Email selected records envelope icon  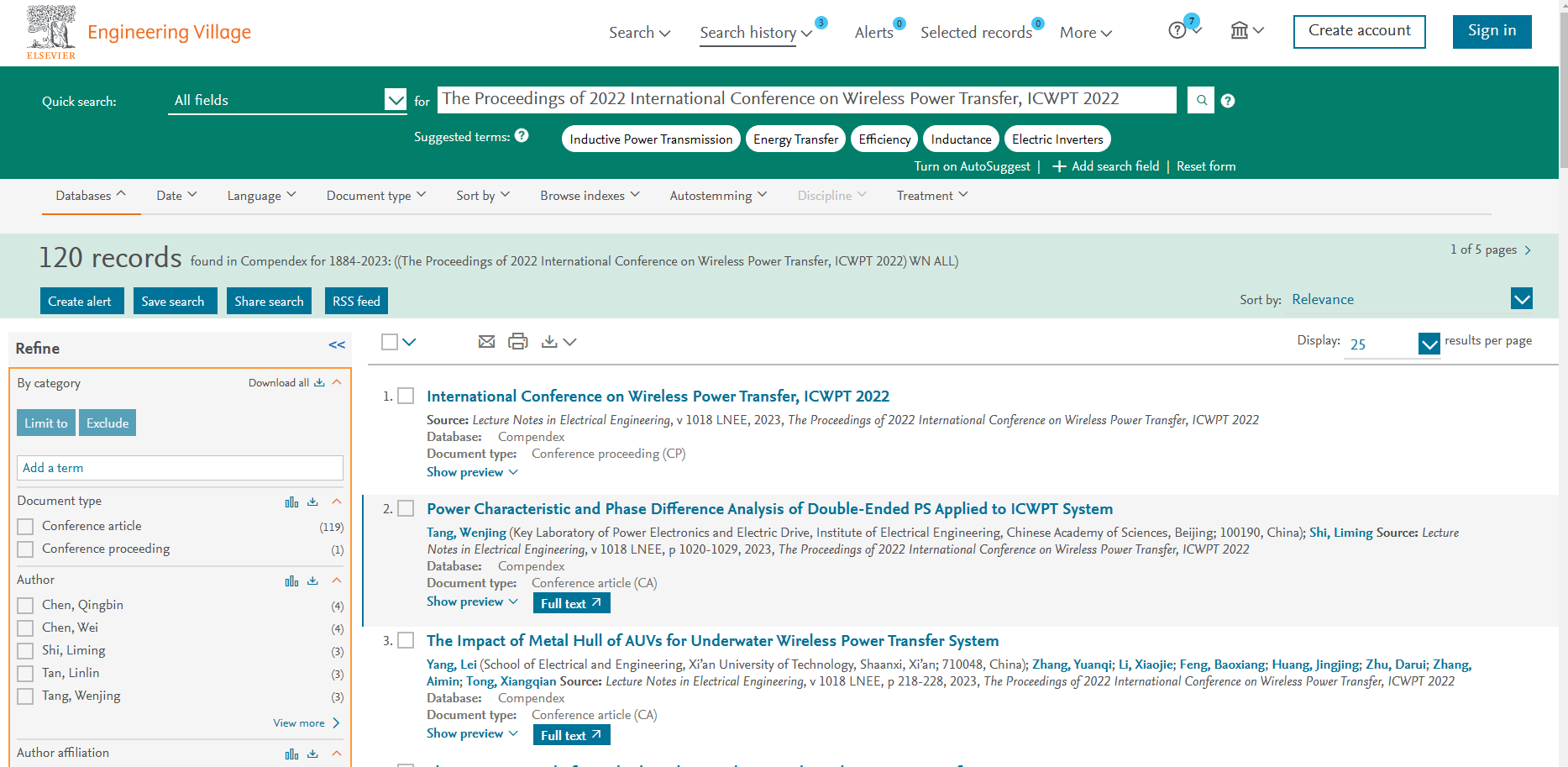(x=486, y=341)
